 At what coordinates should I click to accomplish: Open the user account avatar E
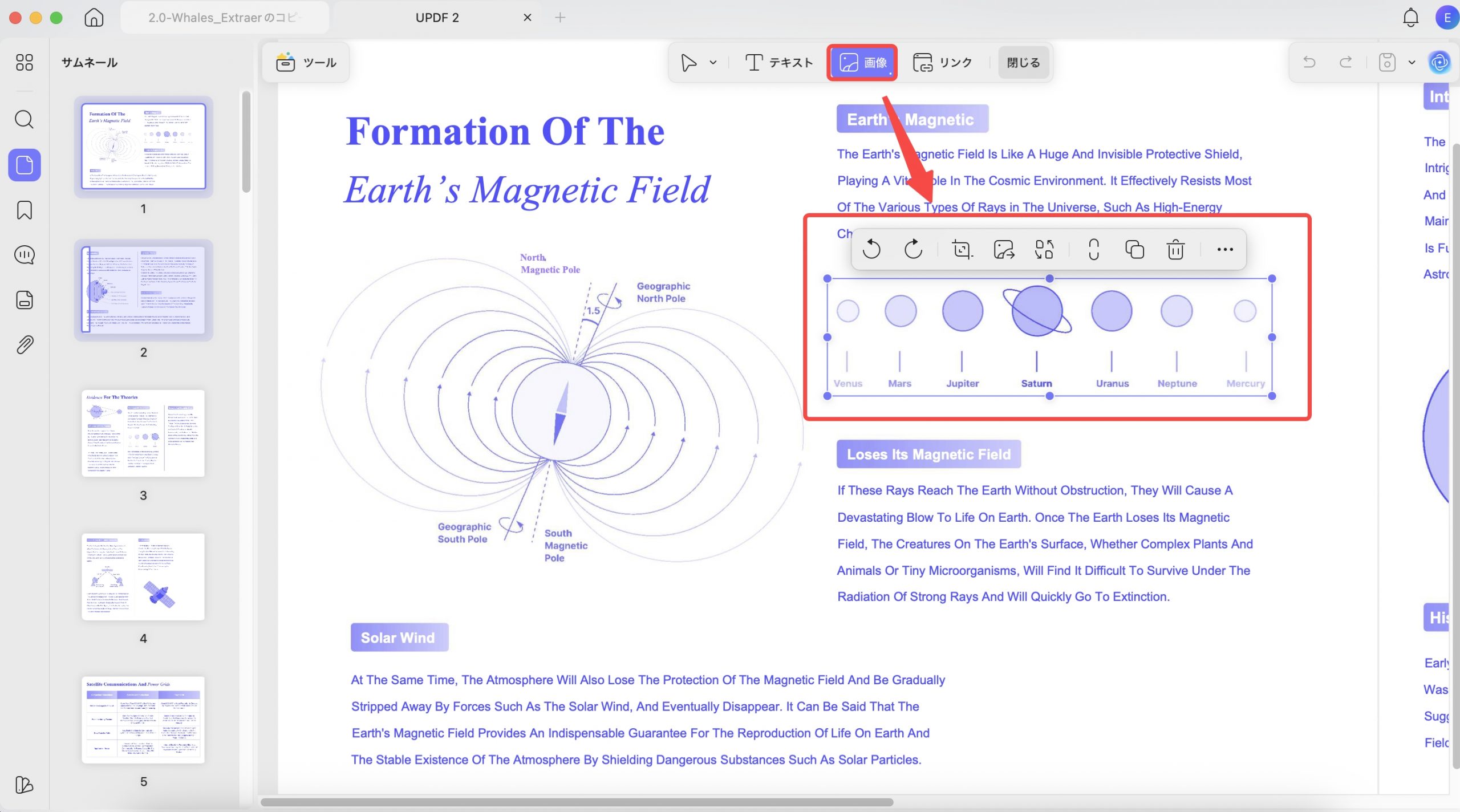(1447, 18)
